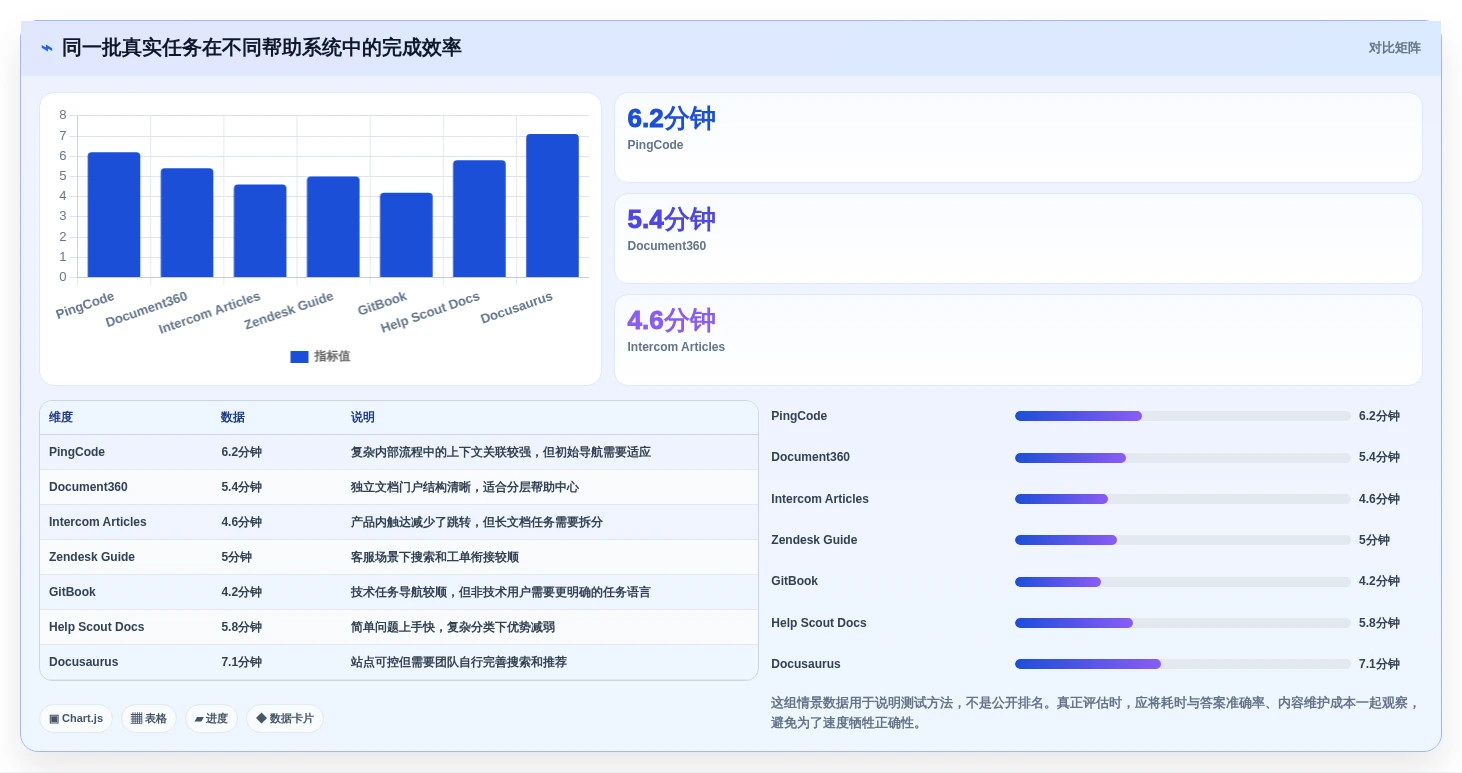Click the PingCode bar in chart
The width and height of the screenshot is (1462, 773).
coord(114,214)
